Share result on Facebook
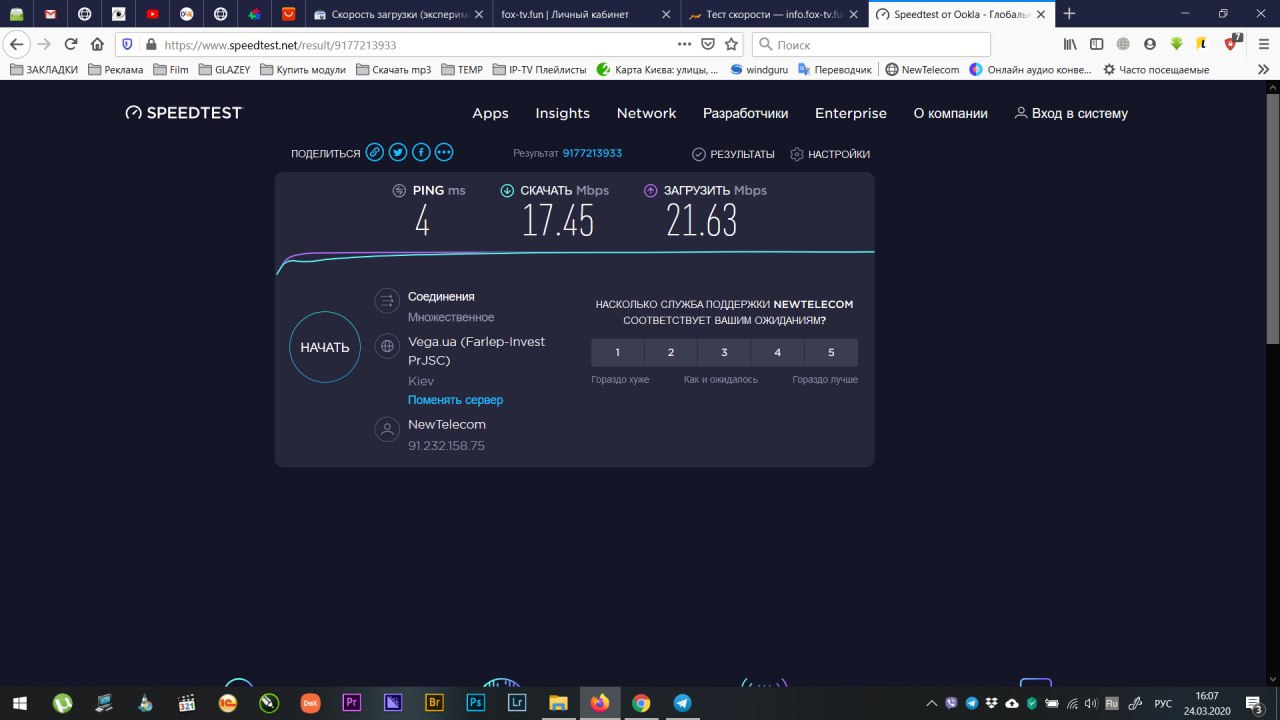Viewport: 1280px width, 720px height. 421,153
